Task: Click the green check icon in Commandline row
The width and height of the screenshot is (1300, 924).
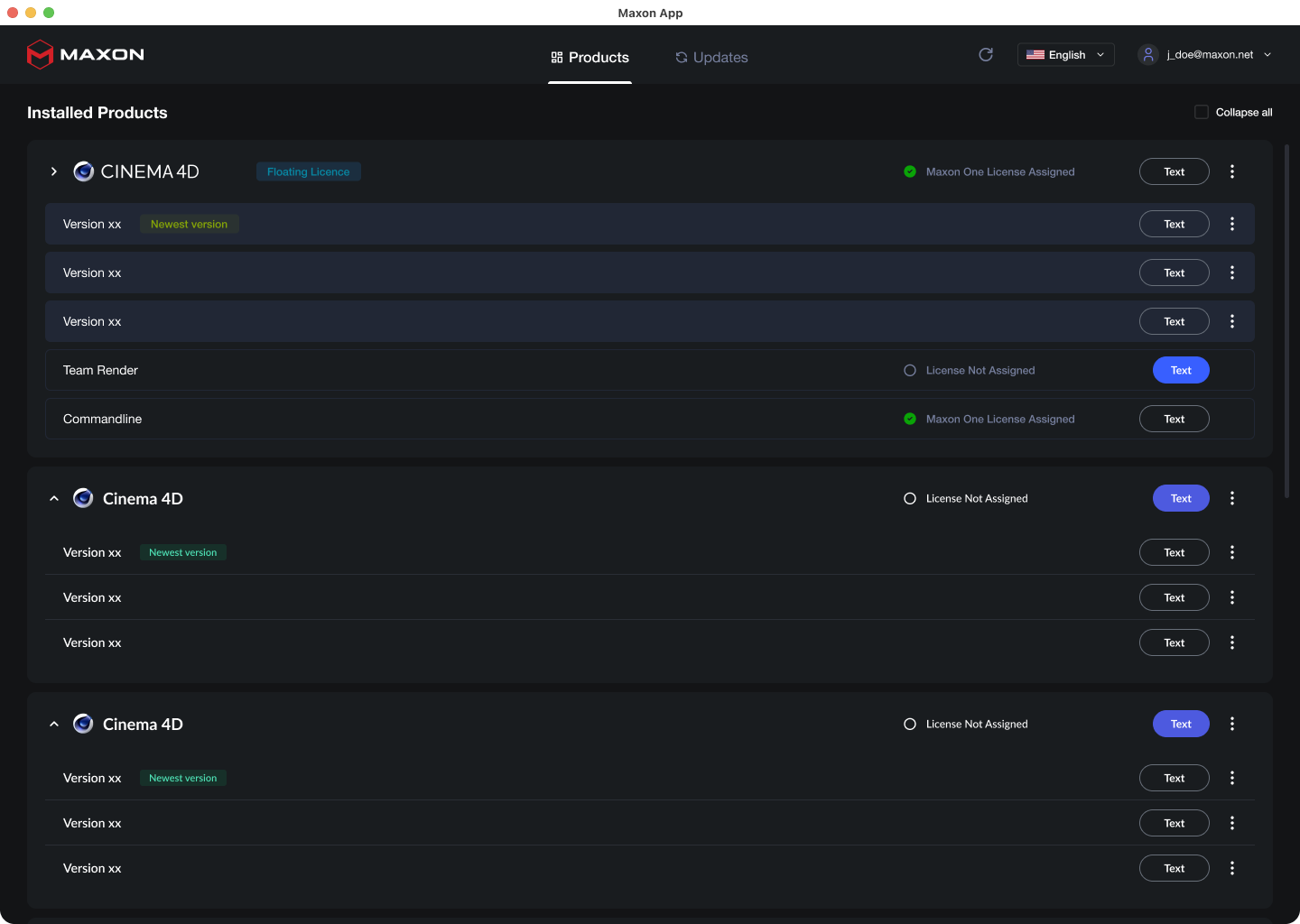Action: [x=910, y=419]
